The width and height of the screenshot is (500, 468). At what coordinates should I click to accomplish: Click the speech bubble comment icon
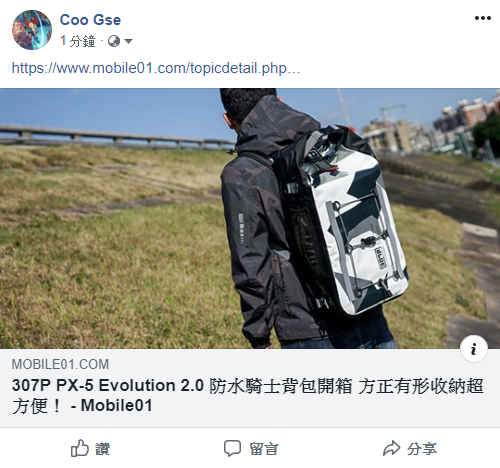(x=232, y=448)
